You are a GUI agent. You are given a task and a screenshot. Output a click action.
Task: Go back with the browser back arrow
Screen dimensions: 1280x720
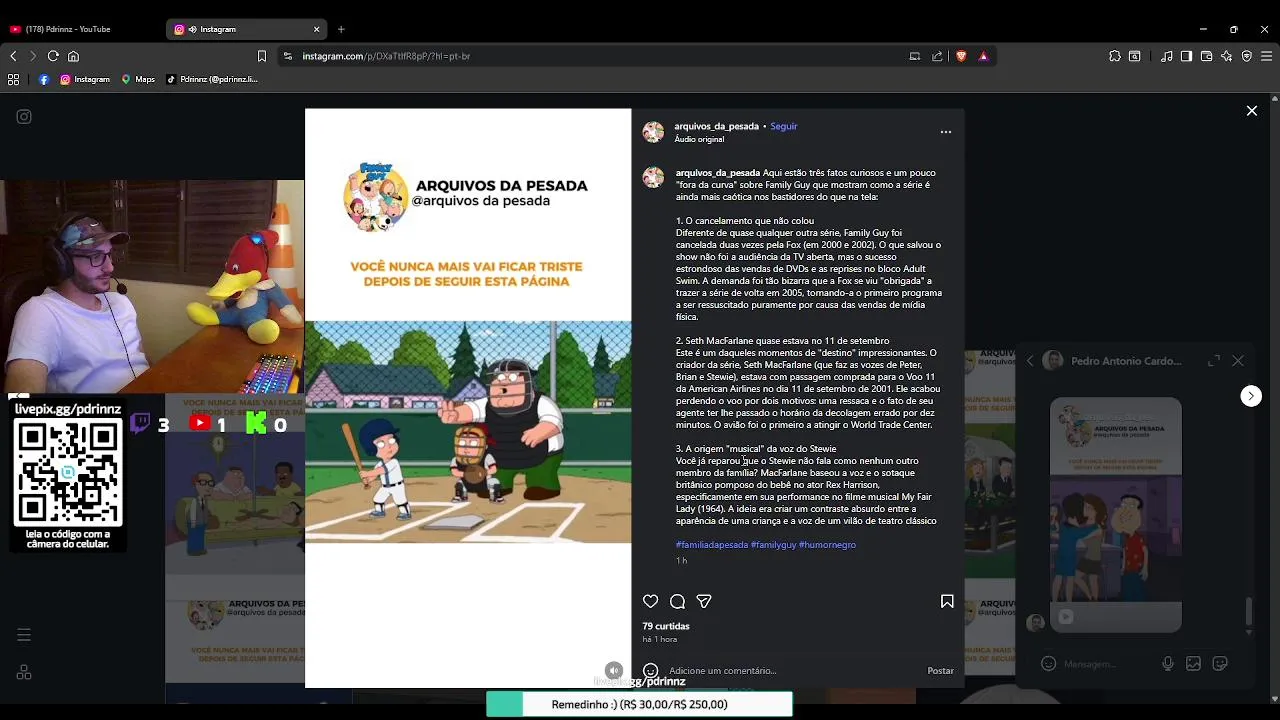coord(13,56)
